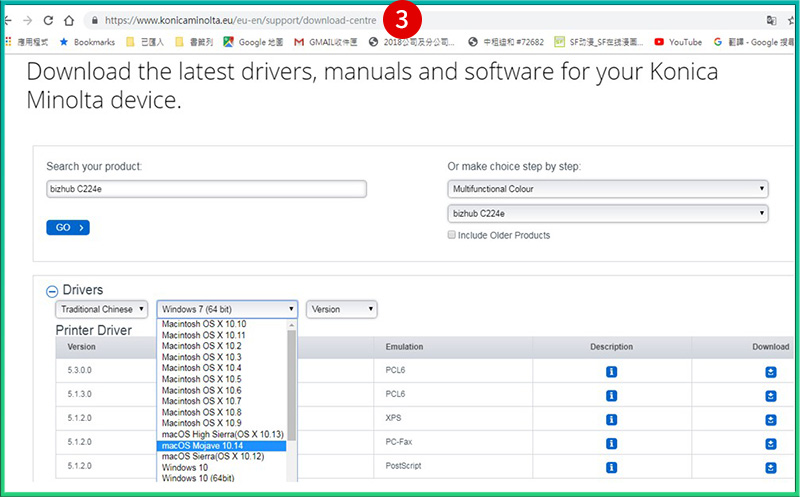Download the PostScript driver
The image size is (800, 497).
(771, 466)
